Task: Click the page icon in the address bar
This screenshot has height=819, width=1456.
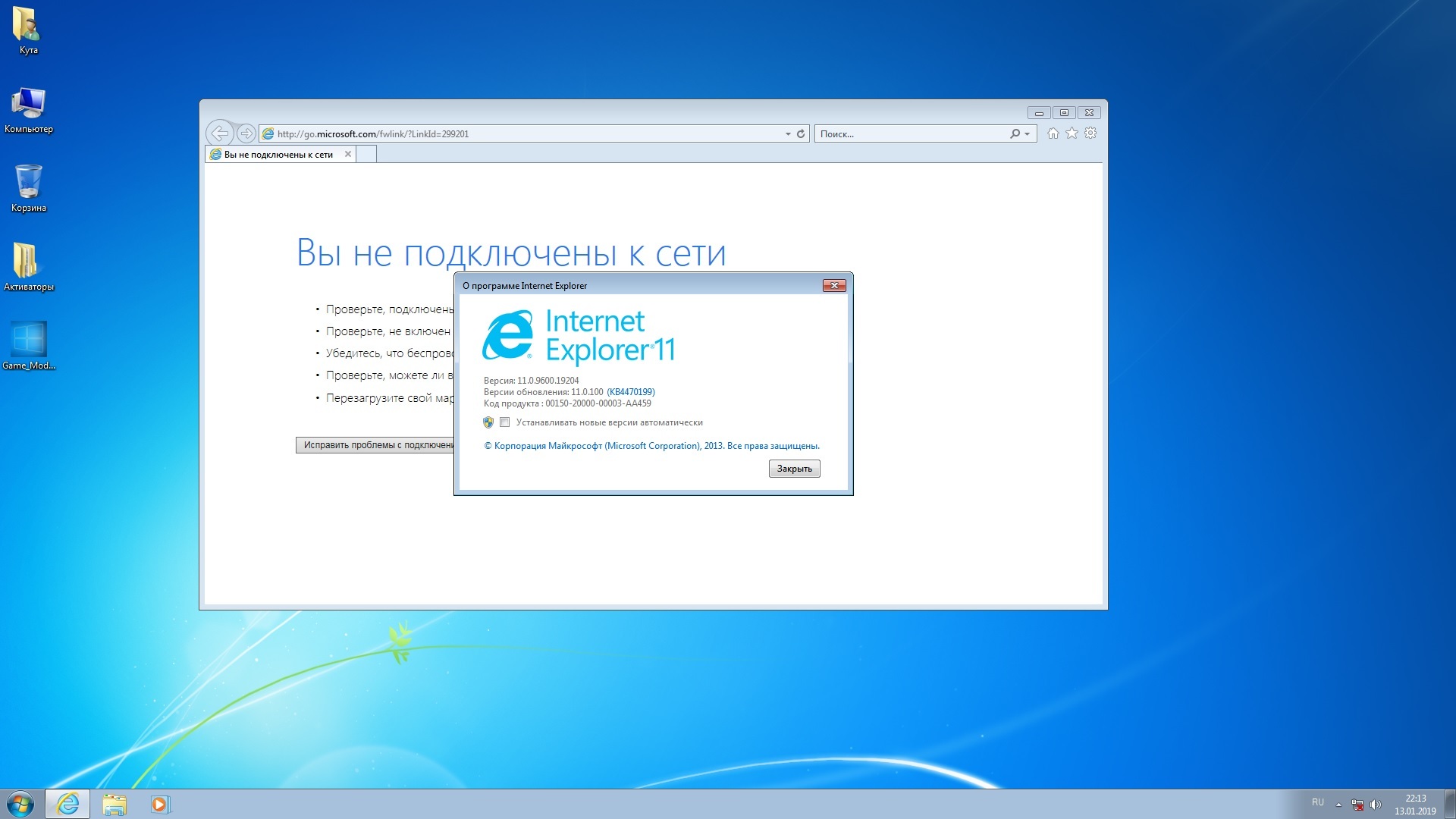Action: 268,133
